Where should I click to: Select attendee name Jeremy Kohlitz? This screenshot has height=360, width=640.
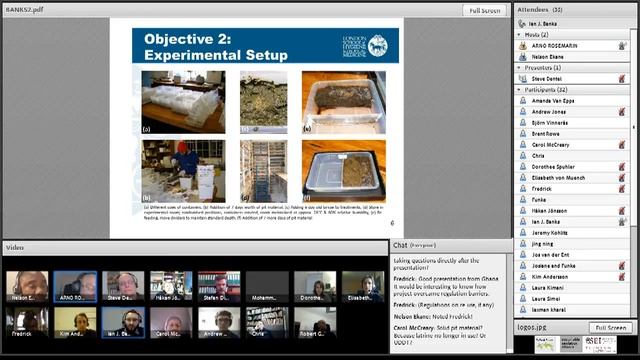[549, 233]
